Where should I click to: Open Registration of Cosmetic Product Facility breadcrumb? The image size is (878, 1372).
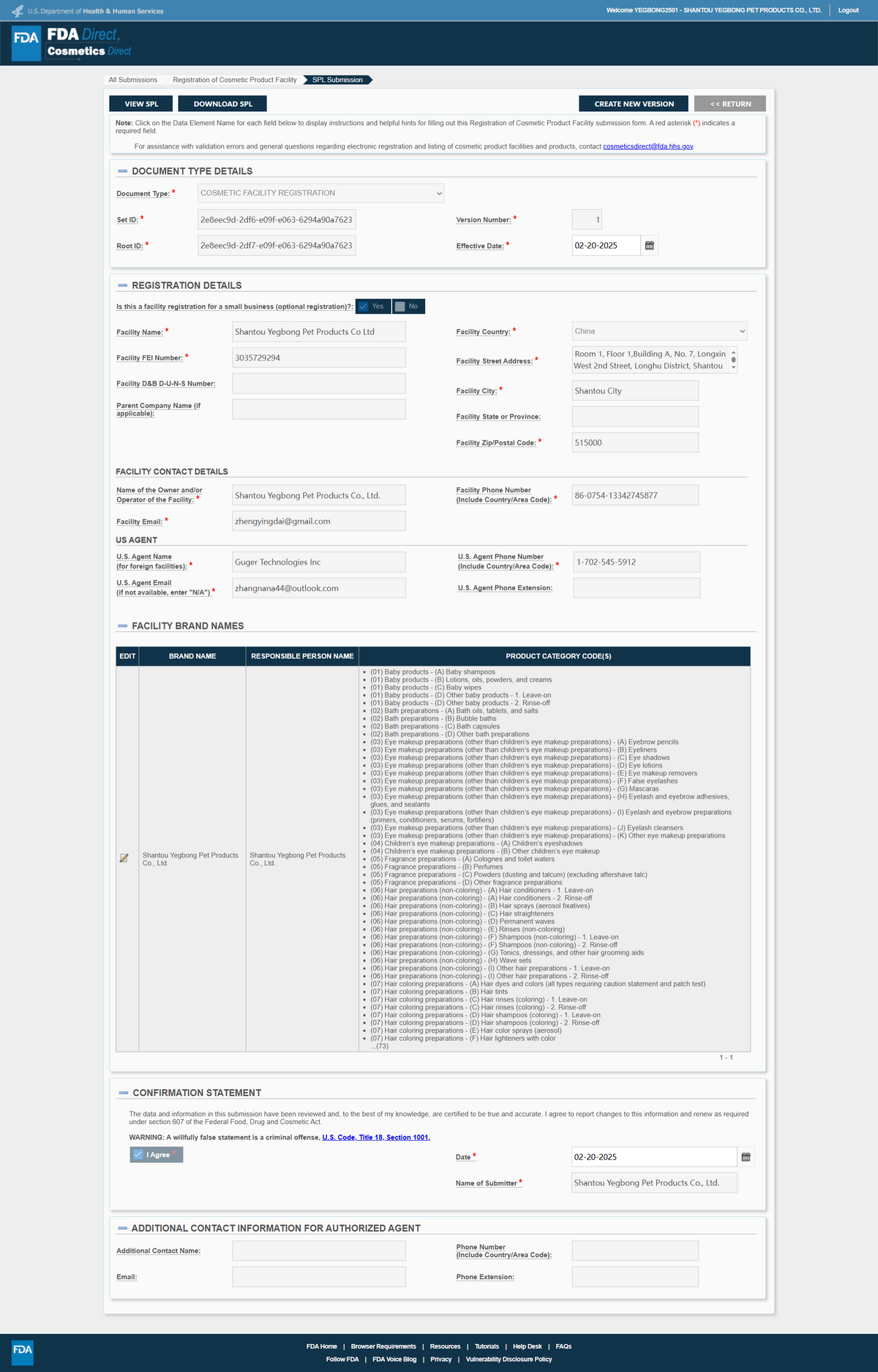(235, 80)
